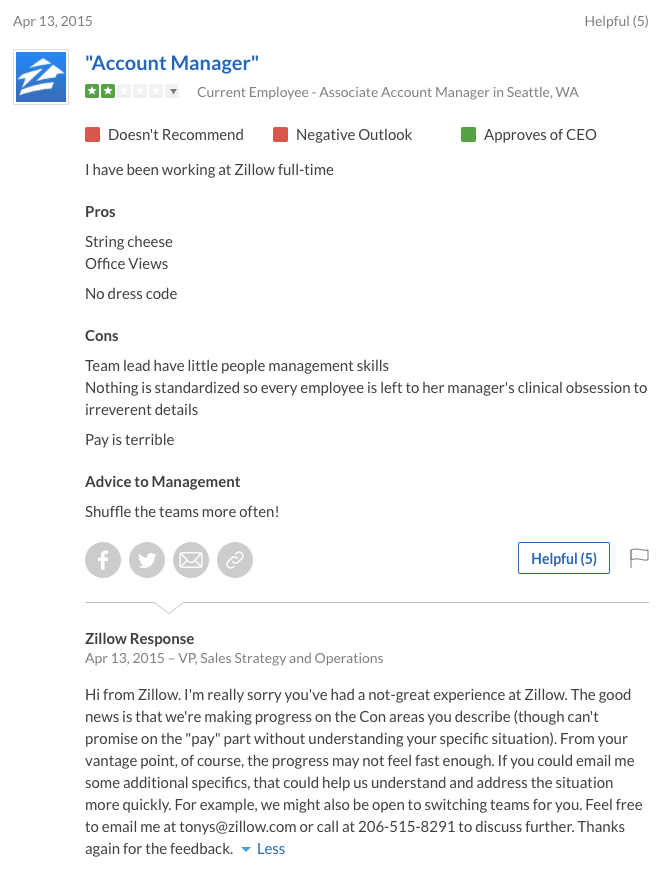Click small triangle beside Less

246,849
